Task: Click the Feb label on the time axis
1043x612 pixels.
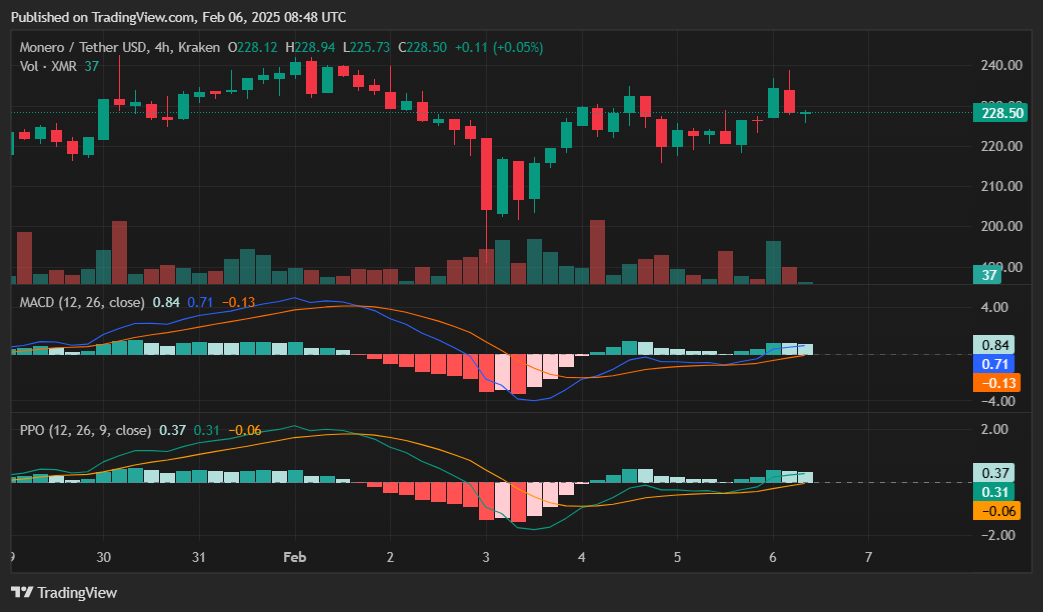Action: pos(293,556)
